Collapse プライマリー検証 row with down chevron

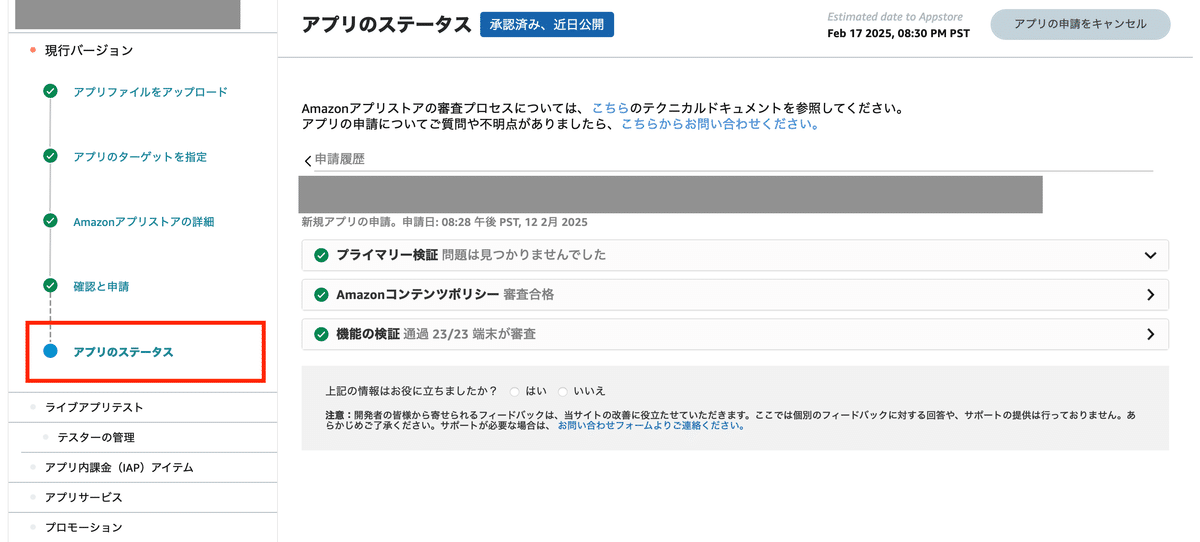[x=1150, y=255]
